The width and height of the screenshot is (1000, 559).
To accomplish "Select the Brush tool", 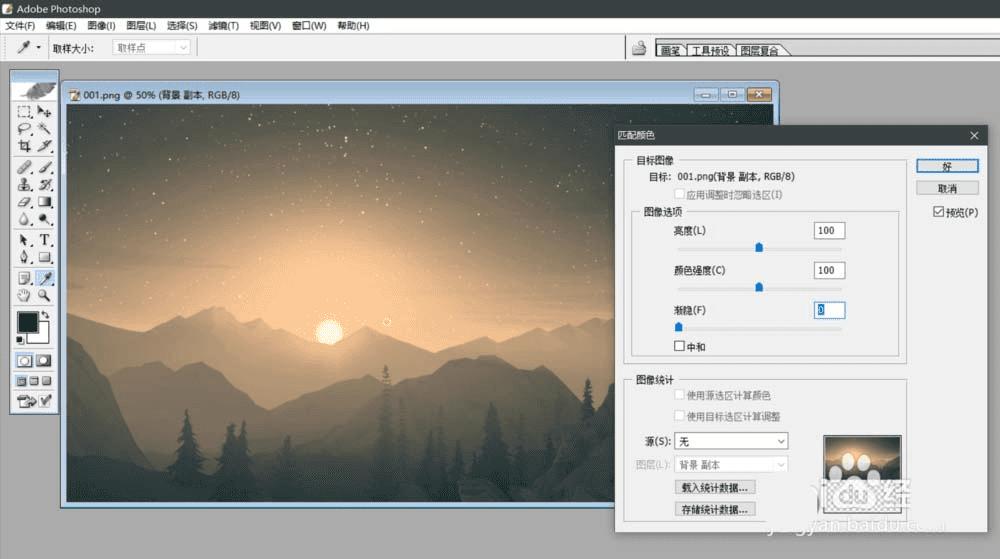I will [44, 168].
